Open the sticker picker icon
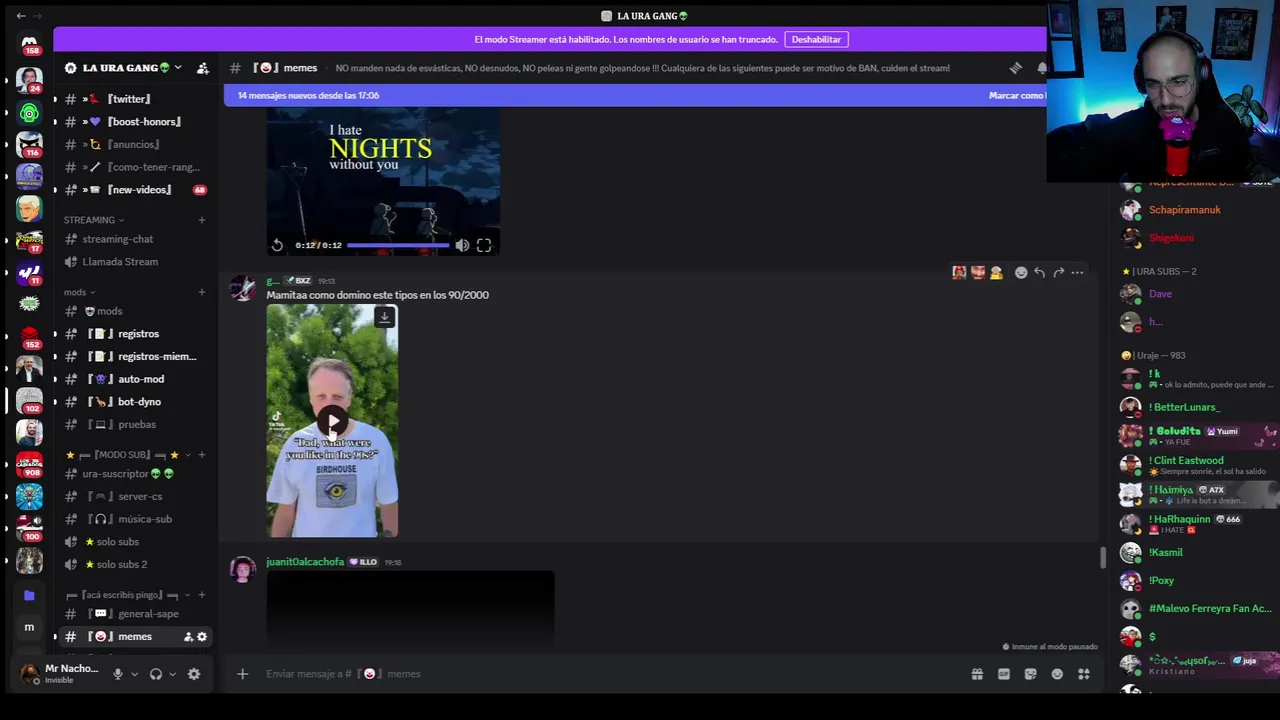1280x720 pixels. [x=1031, y=674]
